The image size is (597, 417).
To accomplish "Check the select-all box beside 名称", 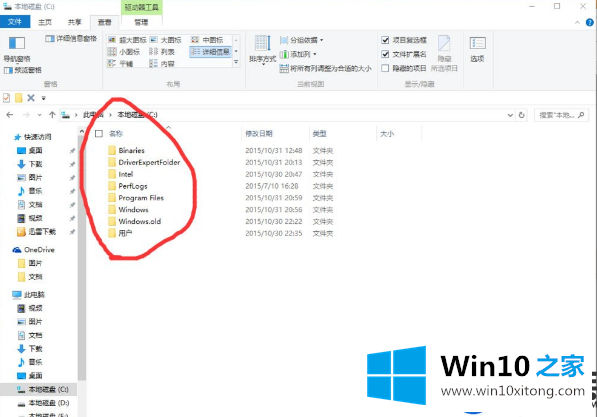I will [x=99, y=133].
